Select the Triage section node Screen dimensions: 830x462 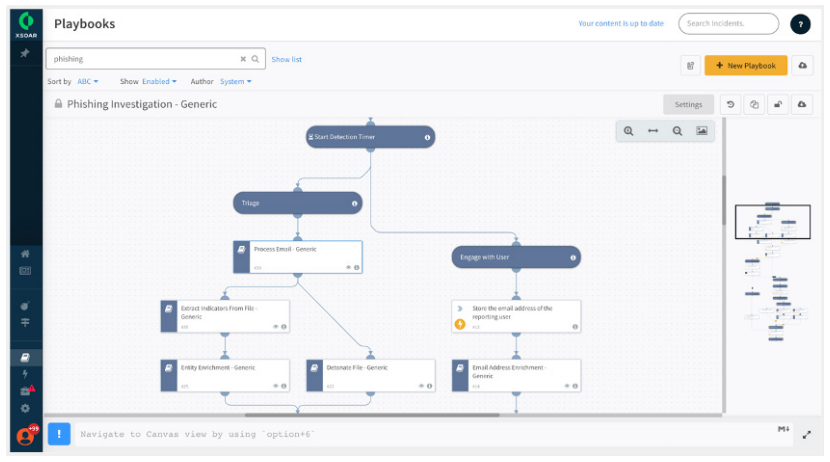[297, 203]
